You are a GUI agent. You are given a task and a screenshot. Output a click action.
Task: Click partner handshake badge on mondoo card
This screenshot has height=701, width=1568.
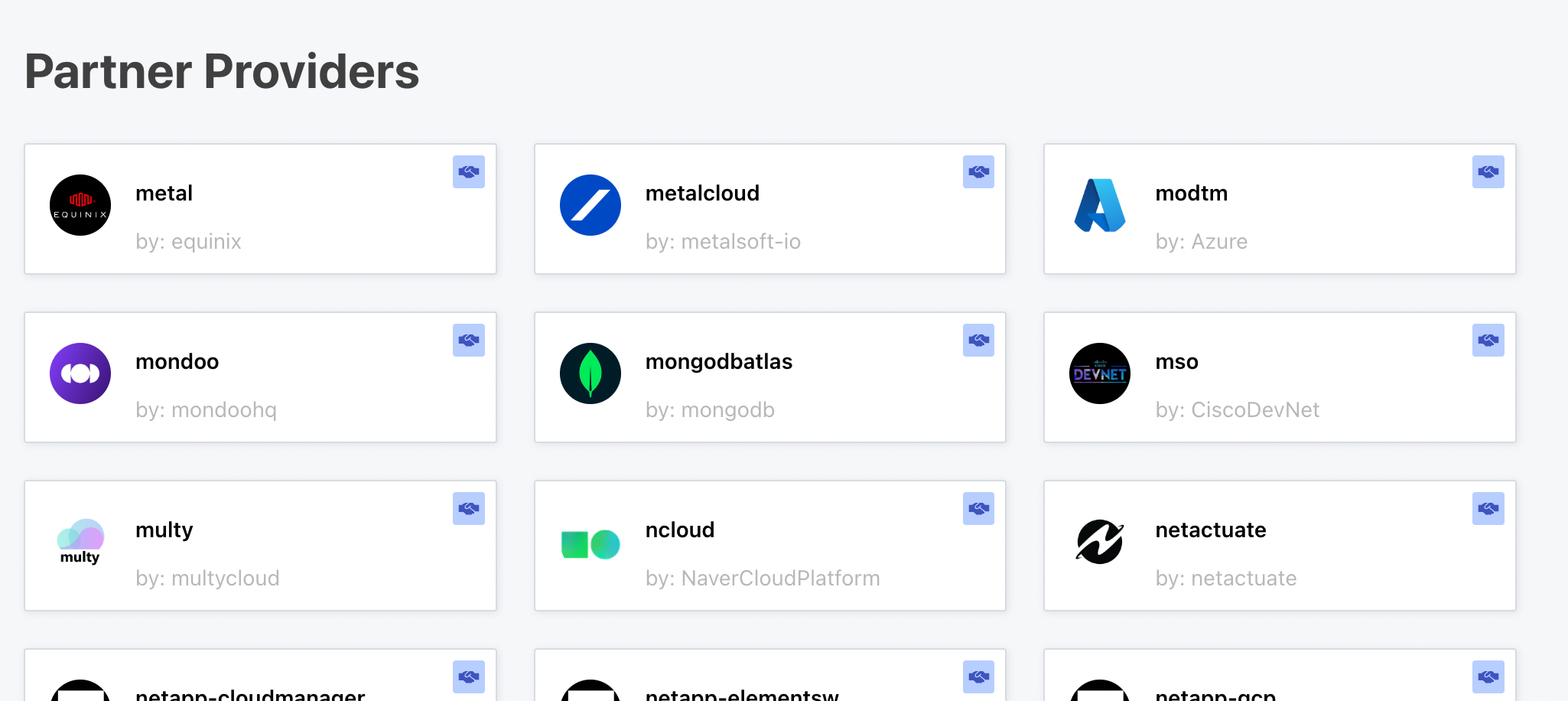[x=469, y=341]
